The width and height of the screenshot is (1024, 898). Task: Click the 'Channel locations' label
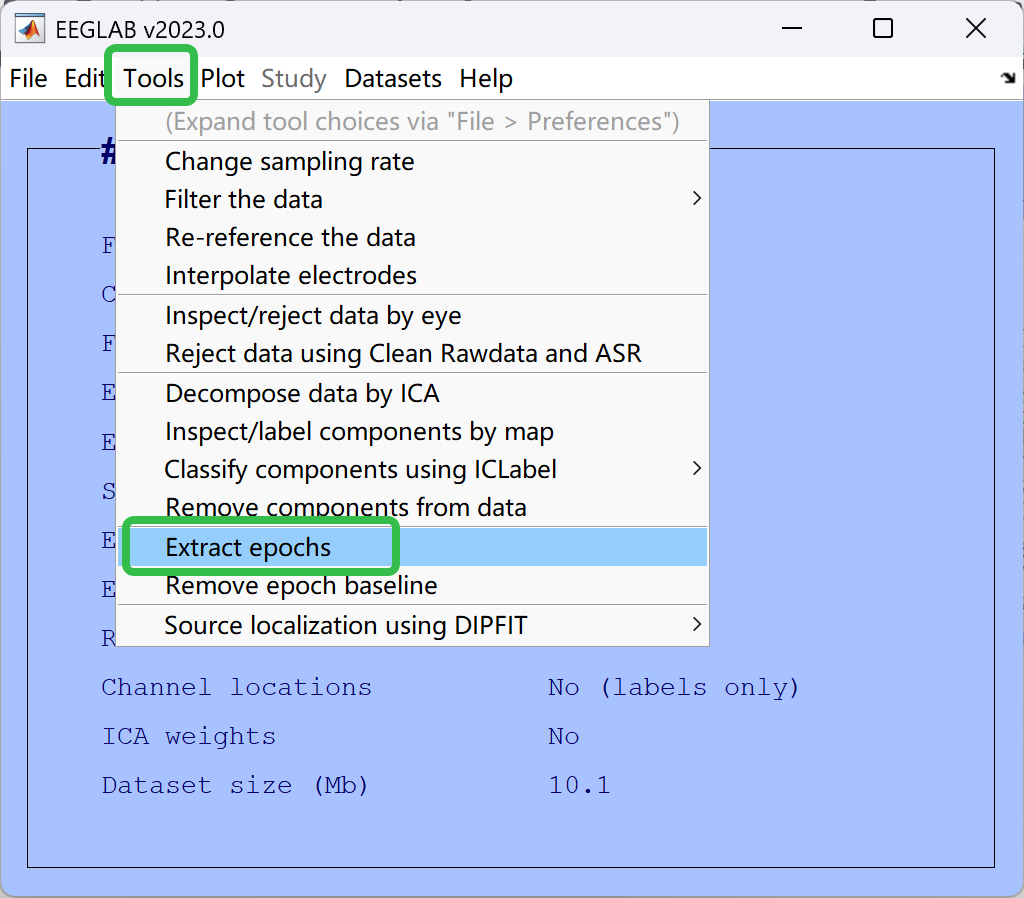(236, 688)
